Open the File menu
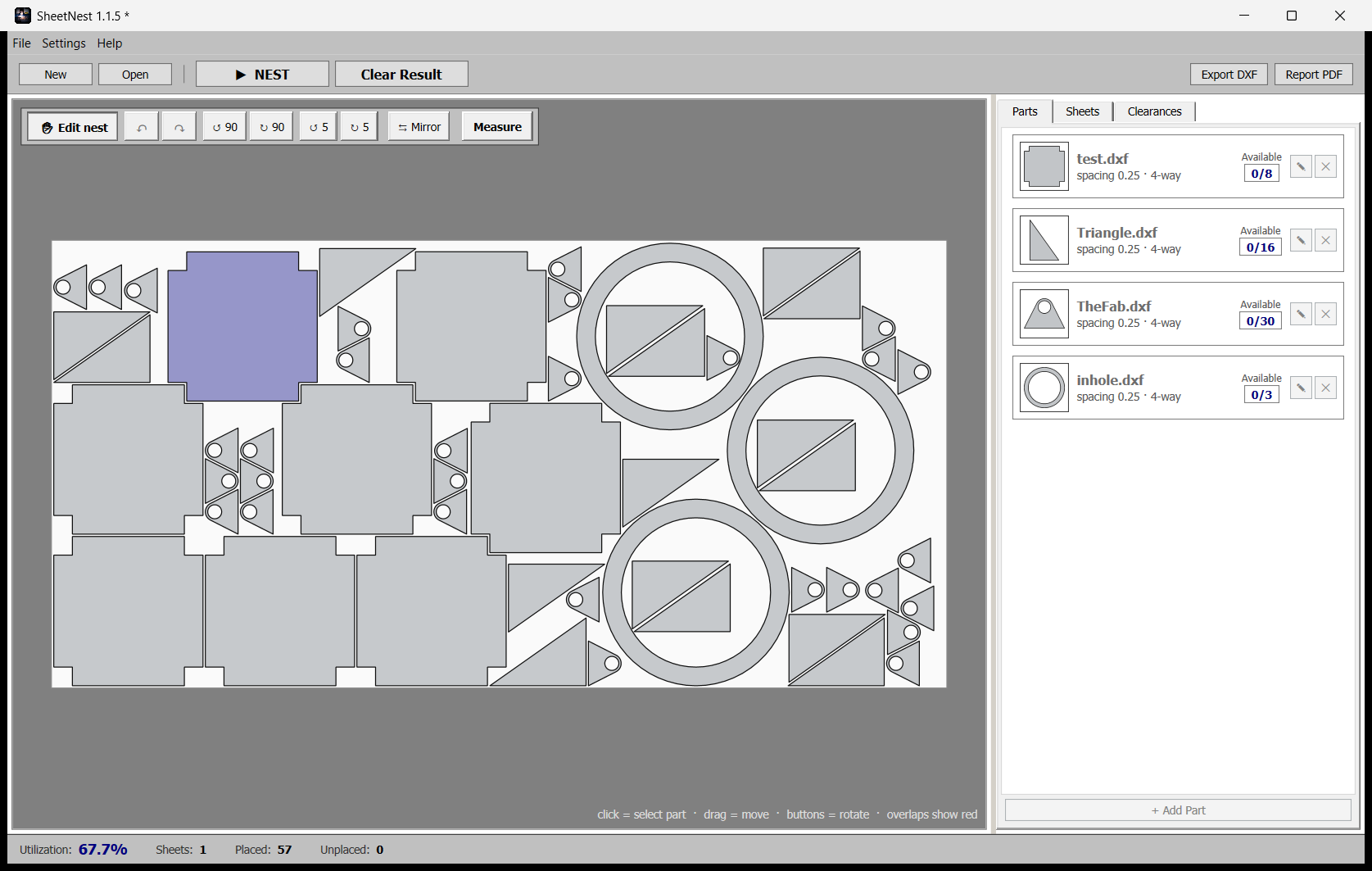1372x871 pixels. point(22,43)
